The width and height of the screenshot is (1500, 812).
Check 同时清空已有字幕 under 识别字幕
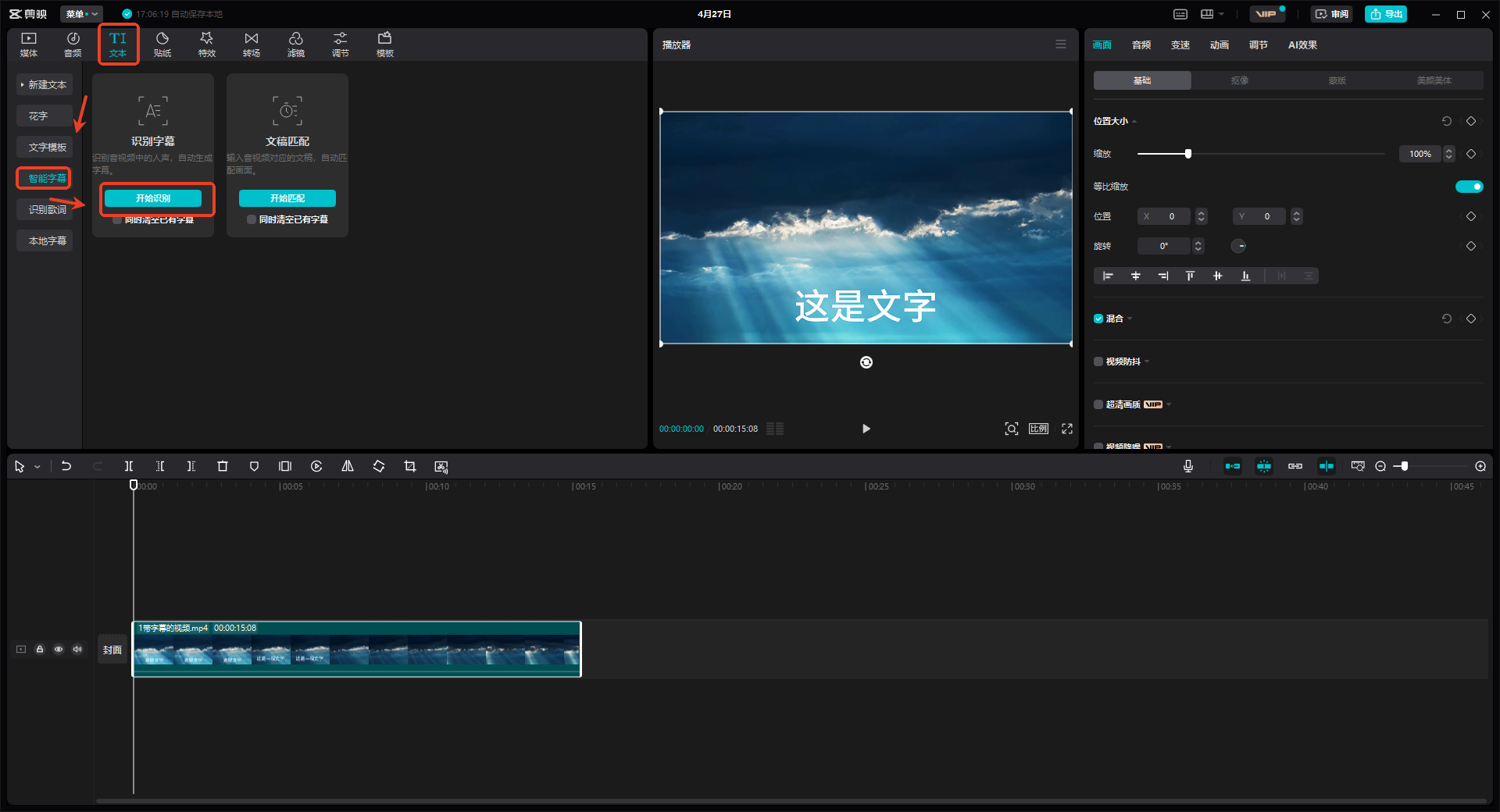point(117,220)
